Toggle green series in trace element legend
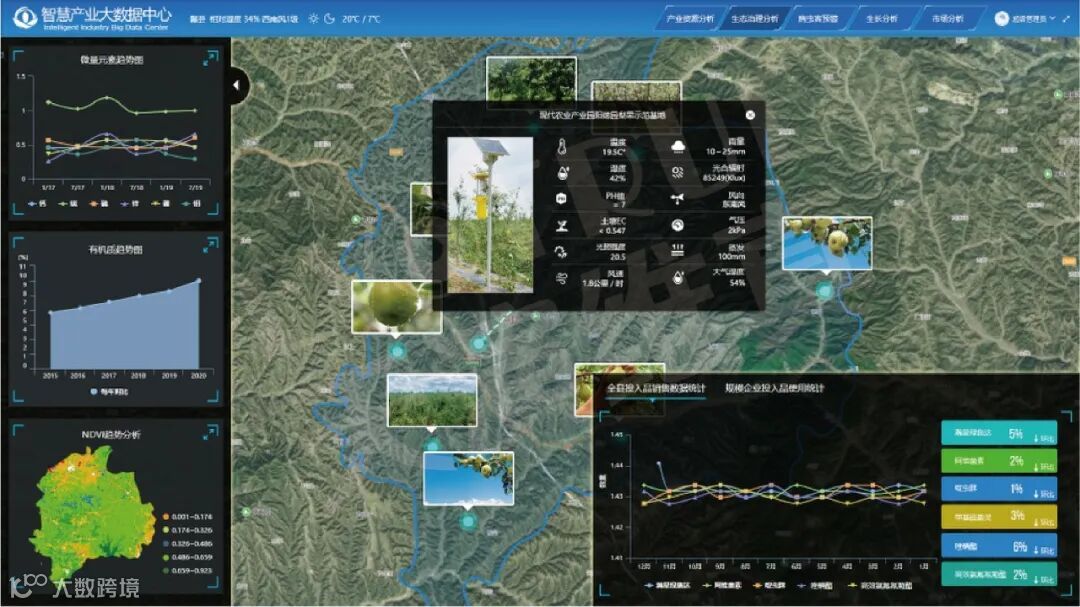The width and height of the screenshot is (1080, 607). [x=68, y=203]
